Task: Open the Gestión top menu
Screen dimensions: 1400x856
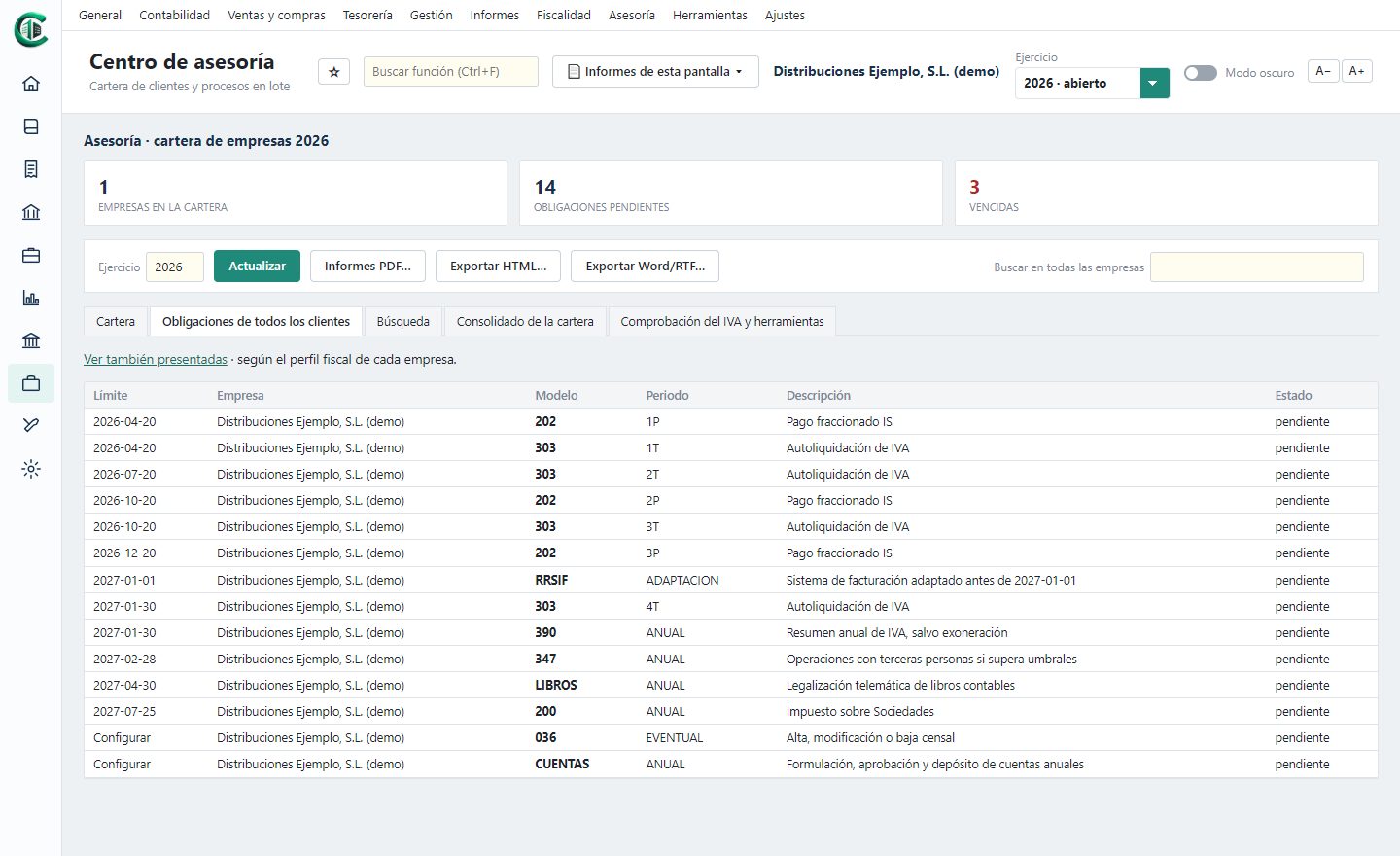Action: point(432,16)
